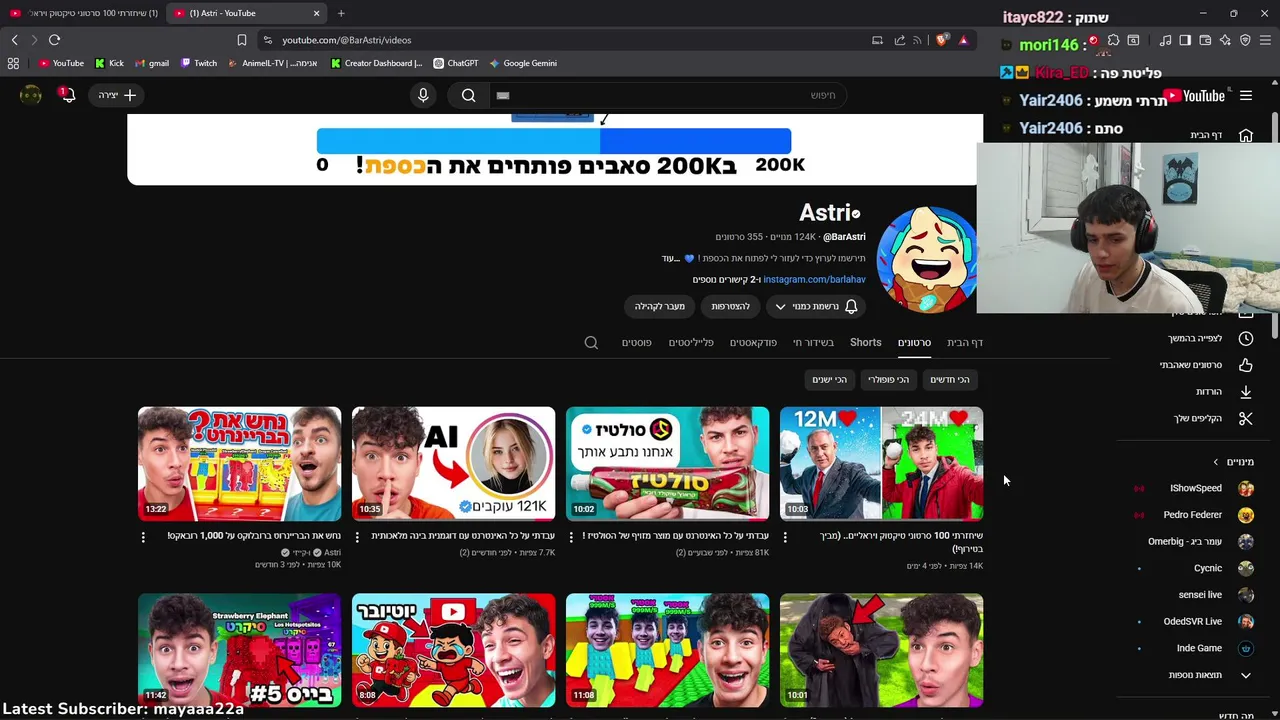
Task: Open the Soltiz candy video thumbnail
Action: pyautogui.click(x=667, y=463)
